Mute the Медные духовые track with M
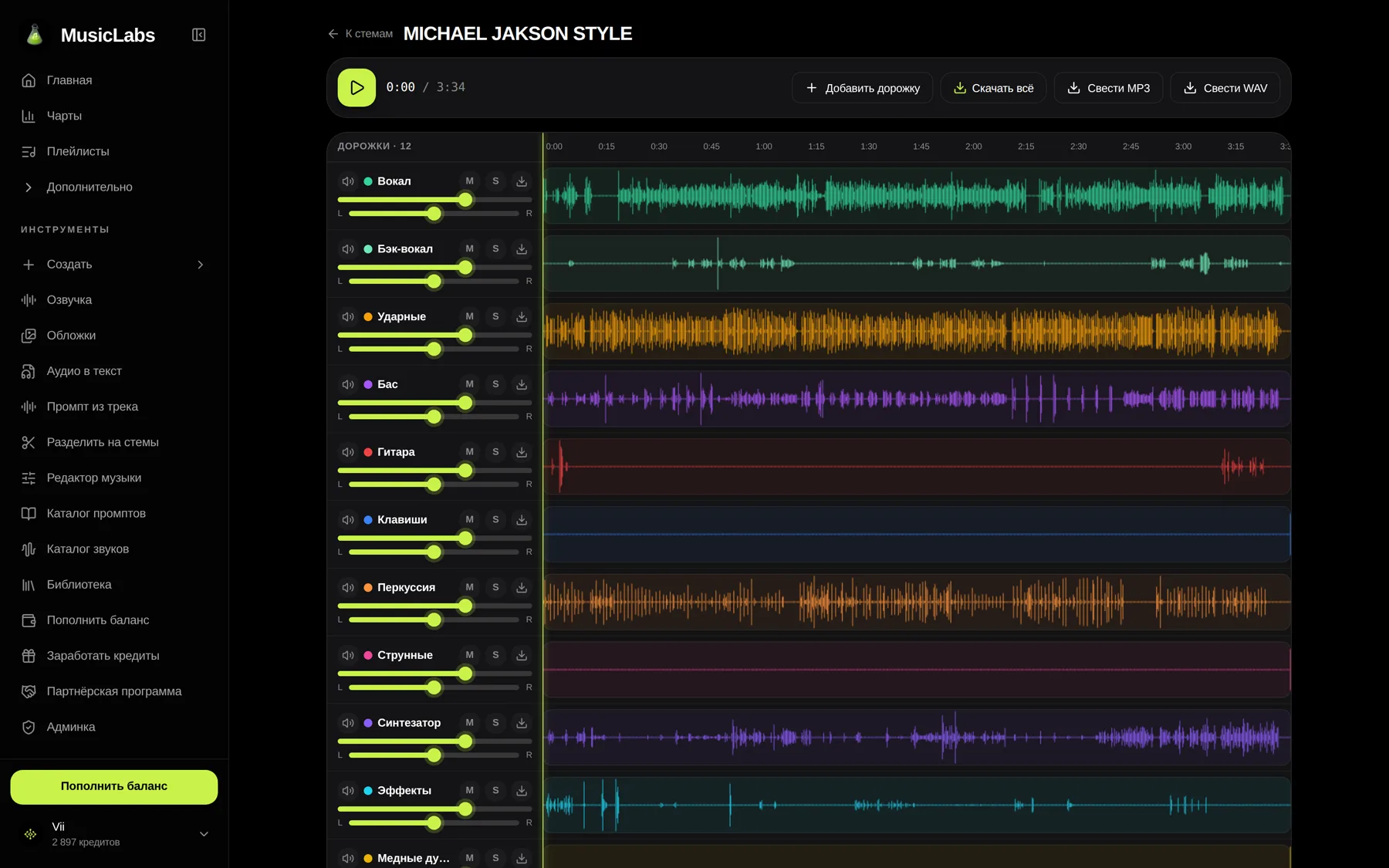This screenshot has height=868, width=1389. [x=469, y=858]
